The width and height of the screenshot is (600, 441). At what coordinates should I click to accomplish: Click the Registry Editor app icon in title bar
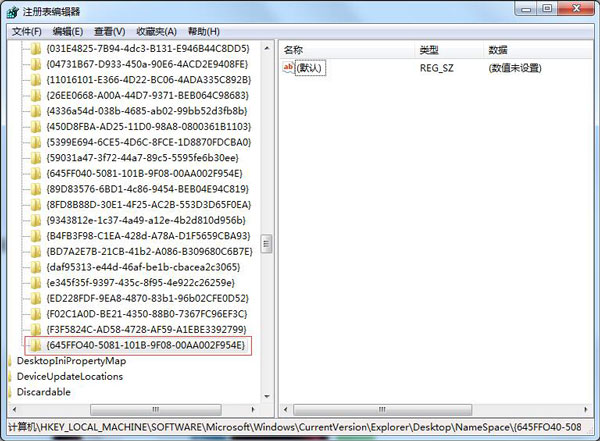click(12, 12)
